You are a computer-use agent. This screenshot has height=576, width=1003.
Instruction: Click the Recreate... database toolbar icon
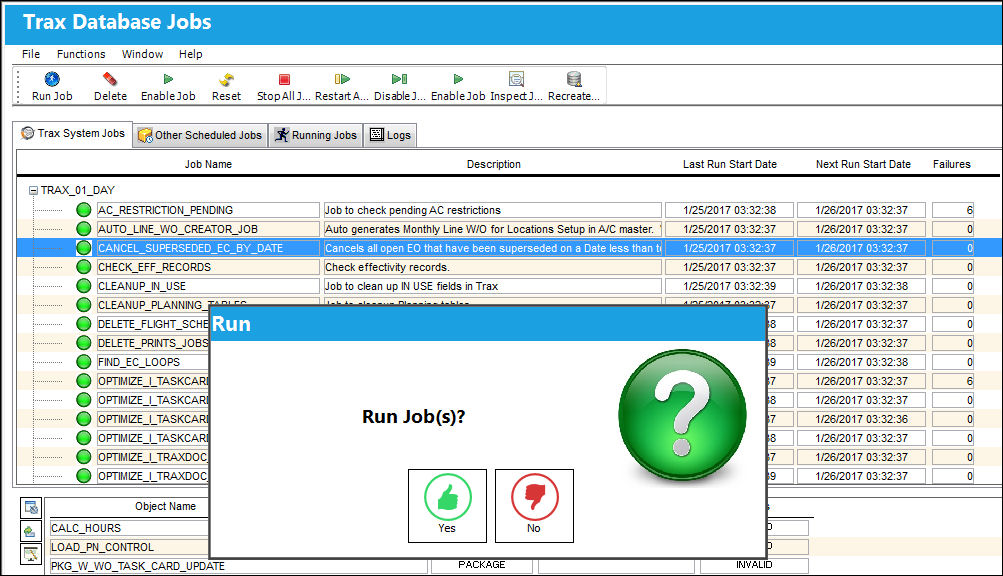point(574,79)
